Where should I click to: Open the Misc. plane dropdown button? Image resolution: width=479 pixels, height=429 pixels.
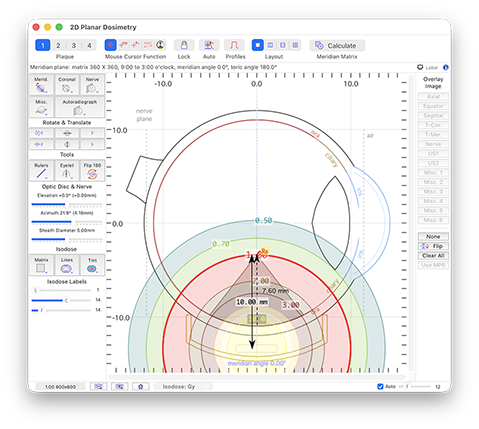(41, 107)
